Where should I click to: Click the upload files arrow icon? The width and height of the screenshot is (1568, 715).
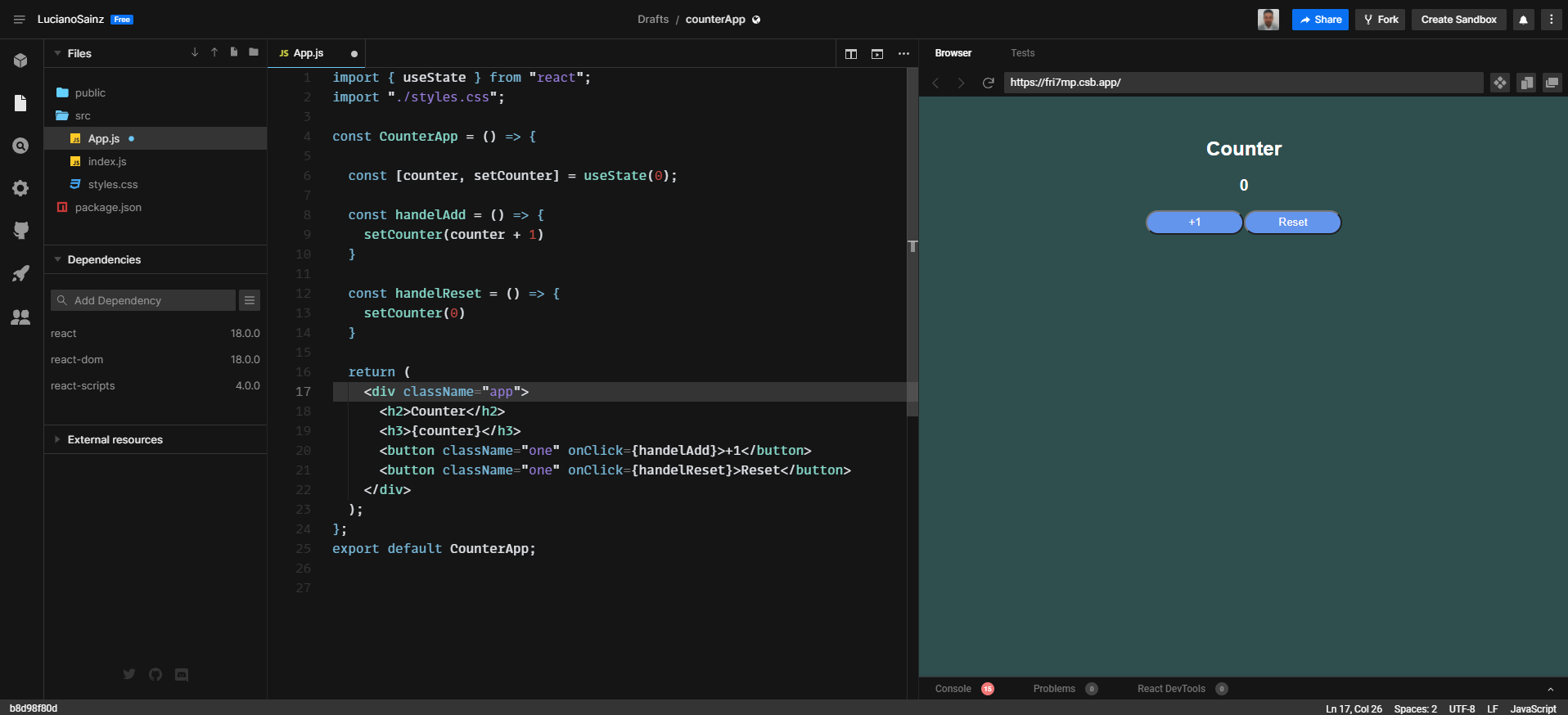(214, 52)
